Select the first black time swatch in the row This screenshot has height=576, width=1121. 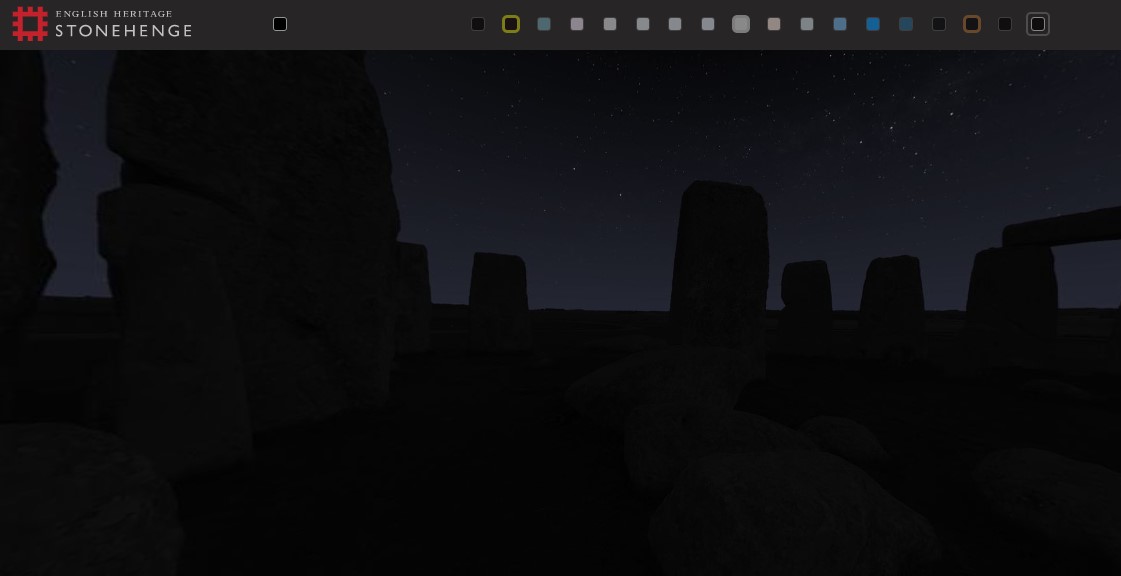click(478, 24)
